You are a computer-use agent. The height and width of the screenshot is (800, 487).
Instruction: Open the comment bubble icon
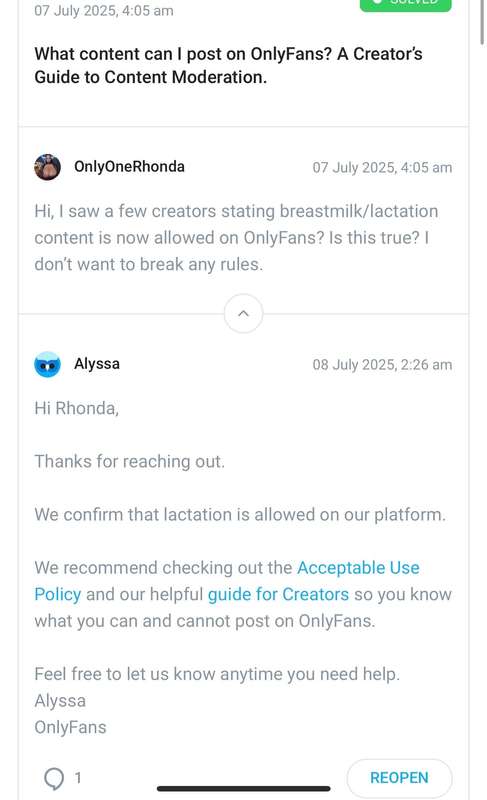(x=54, y=778)
